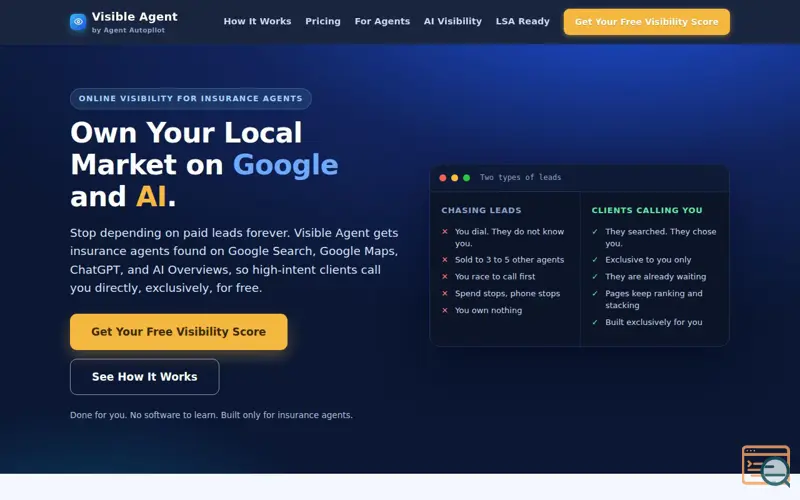
Task: Click hero Get Your Free Visibility Score button
Action: coord(179,332)
